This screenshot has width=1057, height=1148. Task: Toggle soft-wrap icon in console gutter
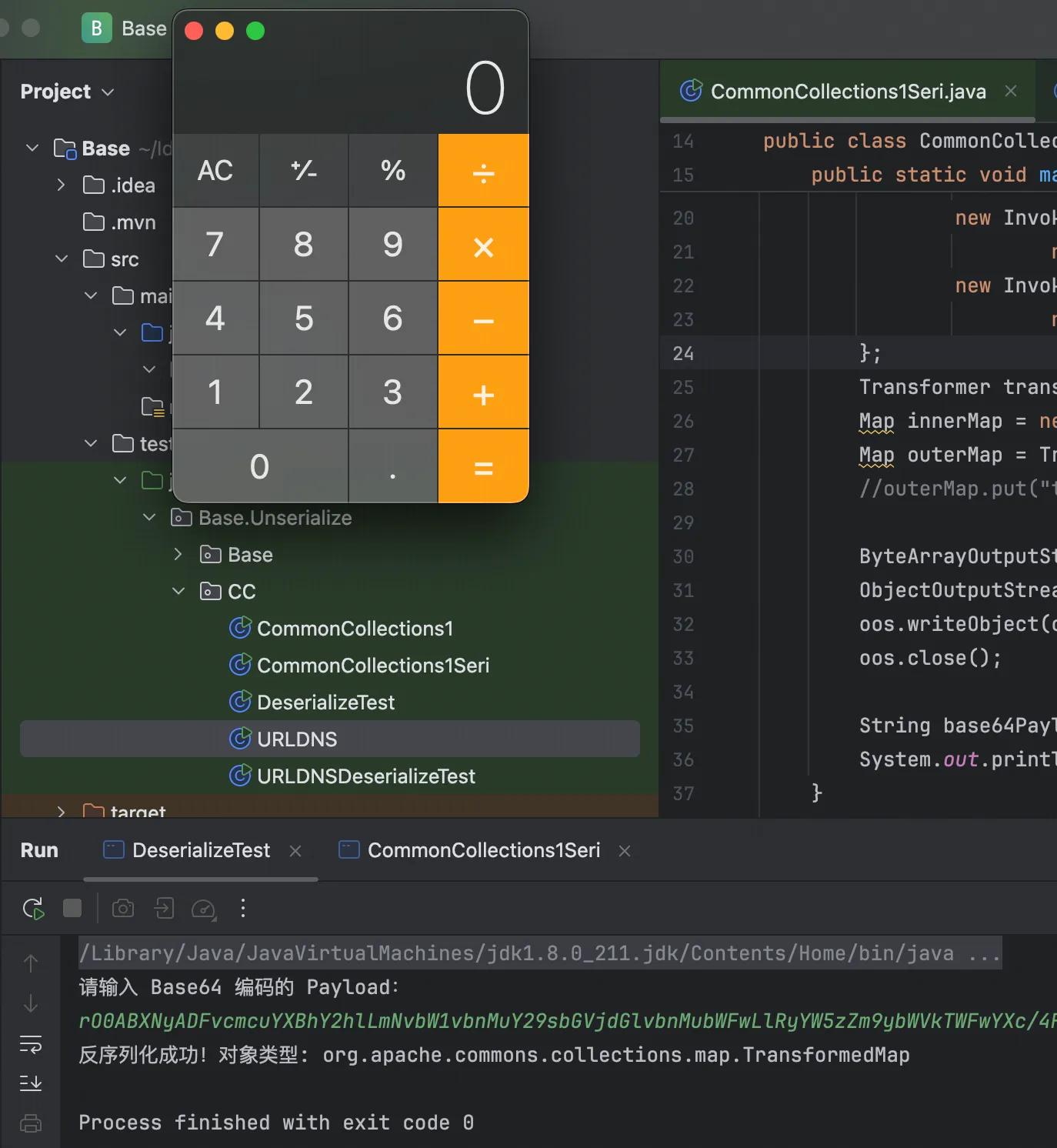coord(31,1044)
